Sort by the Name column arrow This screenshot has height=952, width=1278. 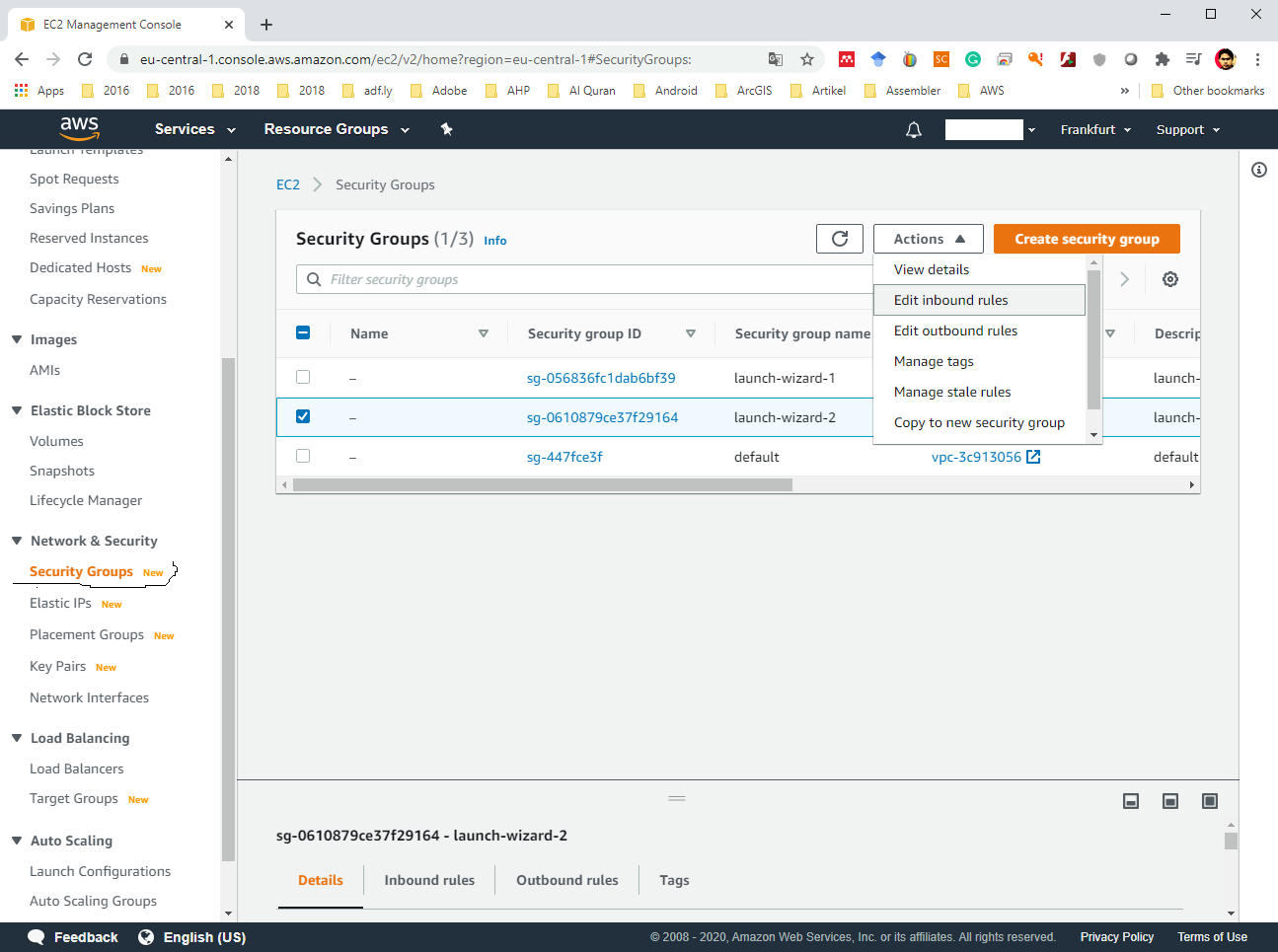(484, 333)
